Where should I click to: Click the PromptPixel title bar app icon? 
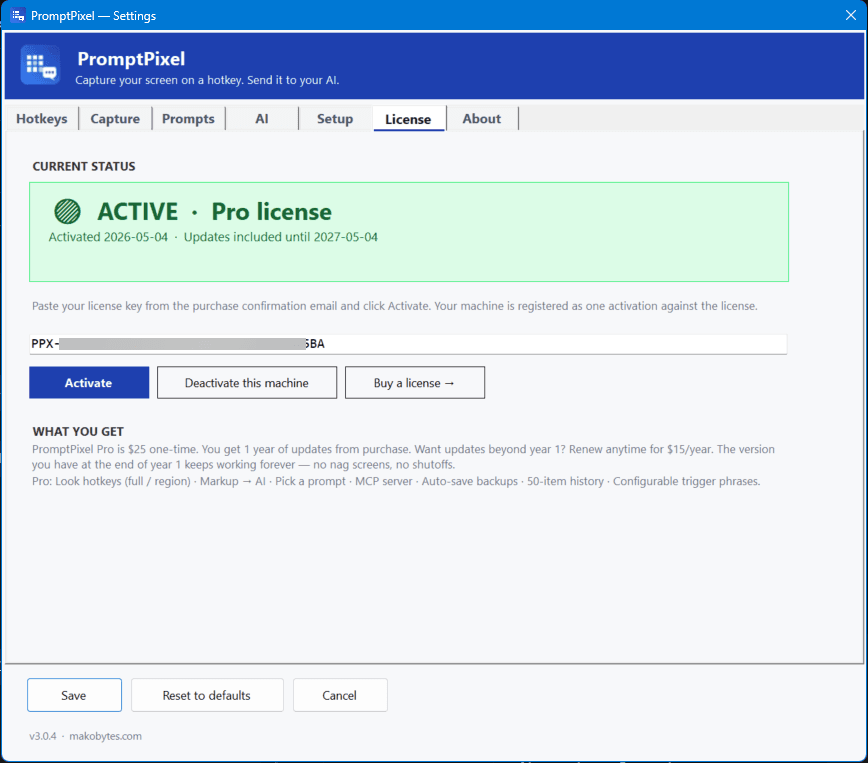18,15
